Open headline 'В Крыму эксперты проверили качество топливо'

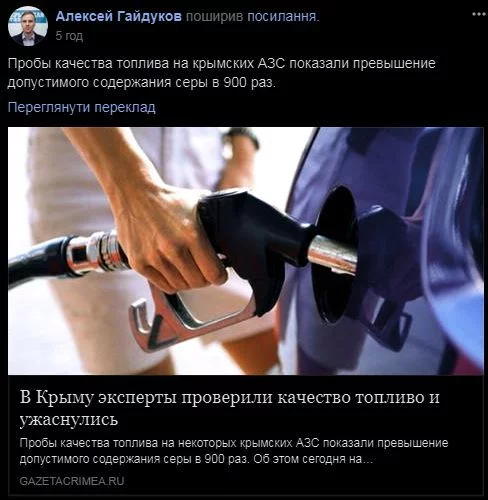(x=230, y=397)
